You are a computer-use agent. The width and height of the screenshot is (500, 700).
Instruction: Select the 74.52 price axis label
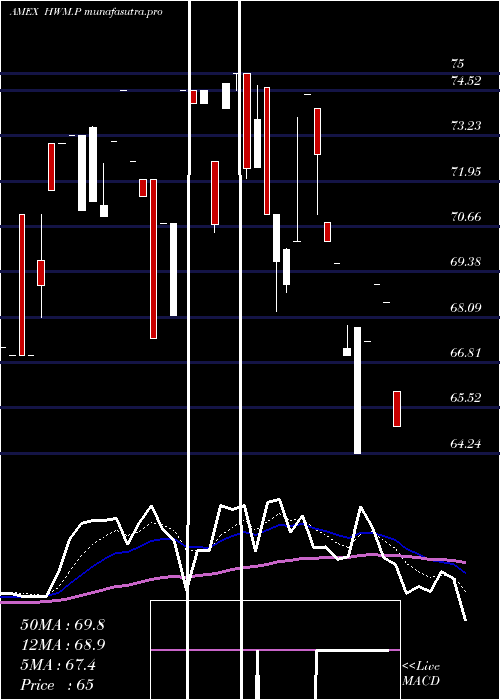[466, 81]
